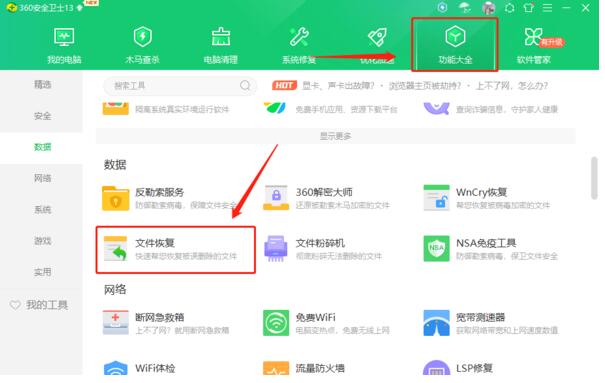
Task: Select 精选 in the sidebar
Action: tap(42, 84)
